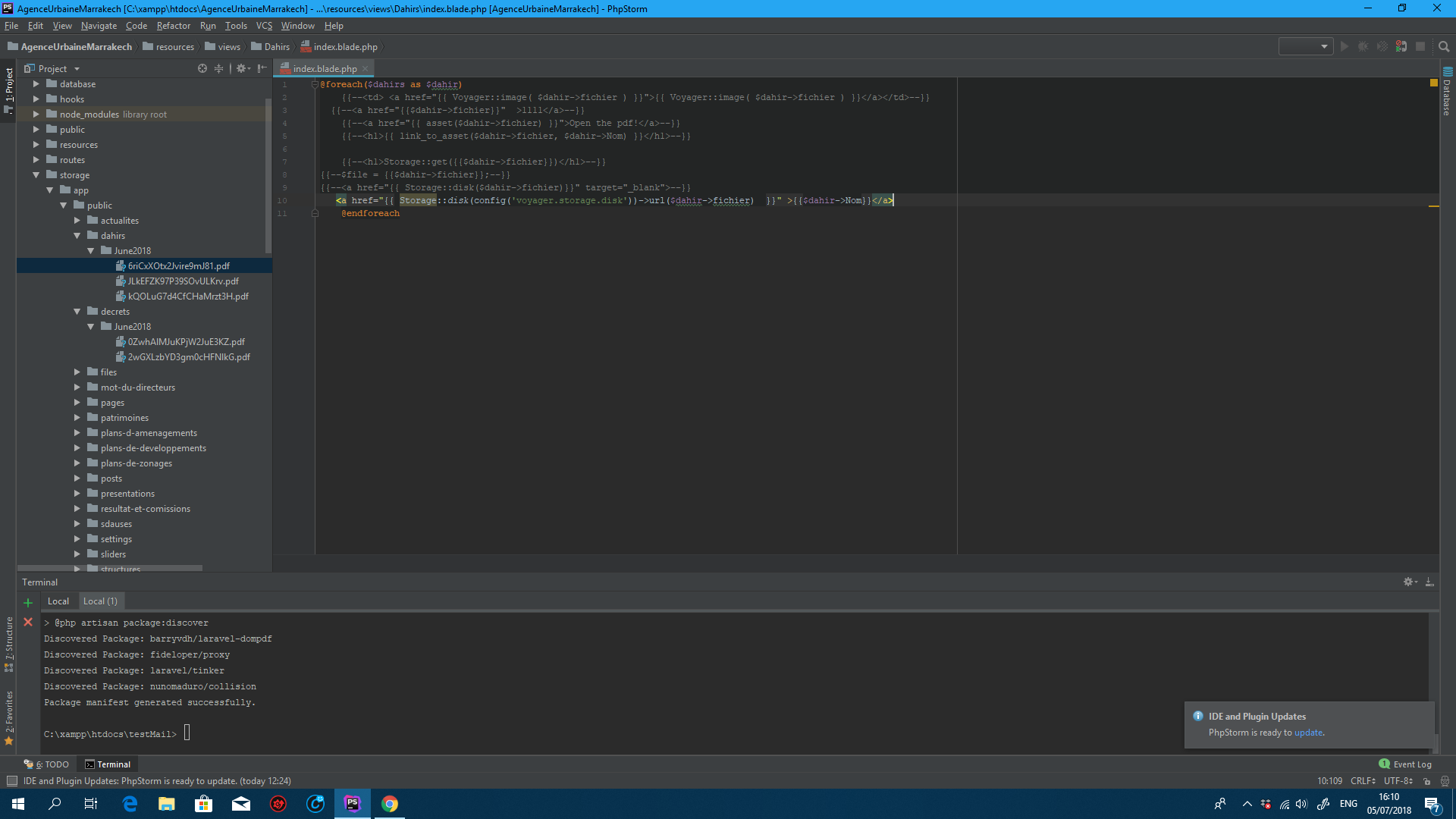Click the update link in PhpStorm notification
This screenshot has height=819, width=1456.
1310,733
